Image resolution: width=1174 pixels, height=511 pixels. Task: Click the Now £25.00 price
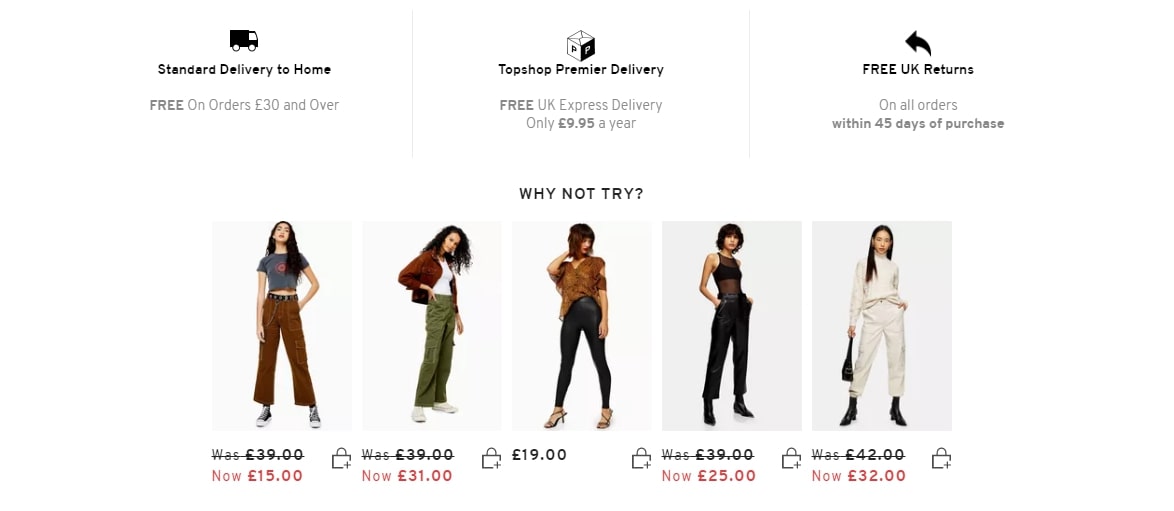(x=708, y=476)
